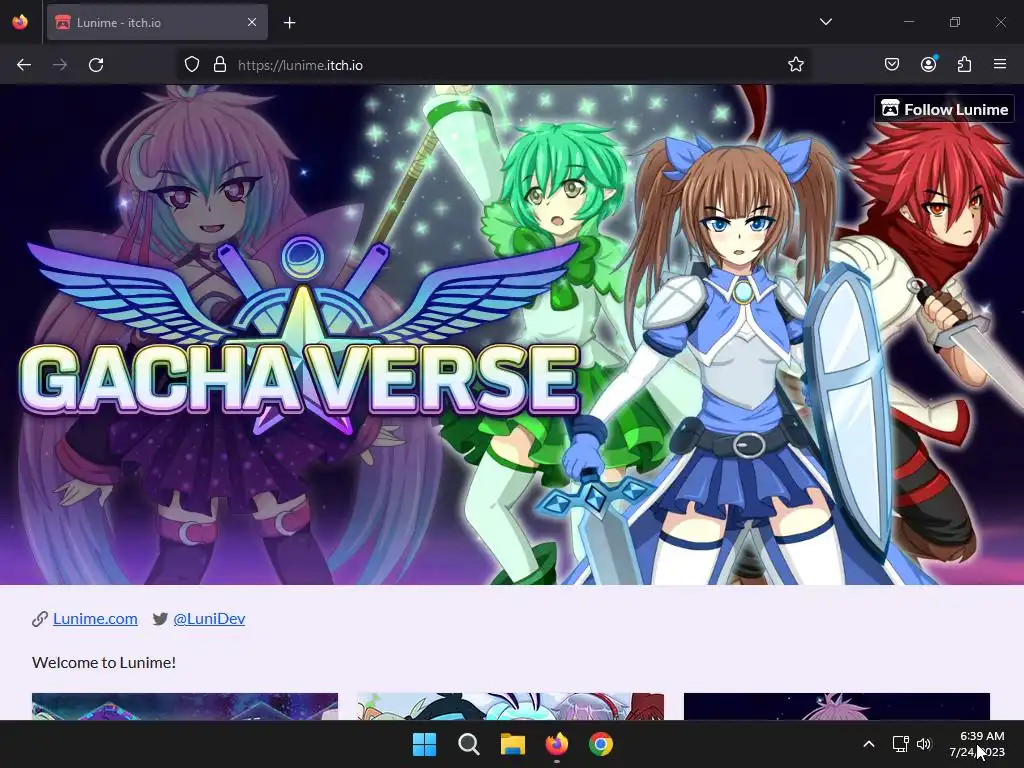Open a new browser tab
Image resolution: width=1024 pixels, height=768 pixels.
289,23
